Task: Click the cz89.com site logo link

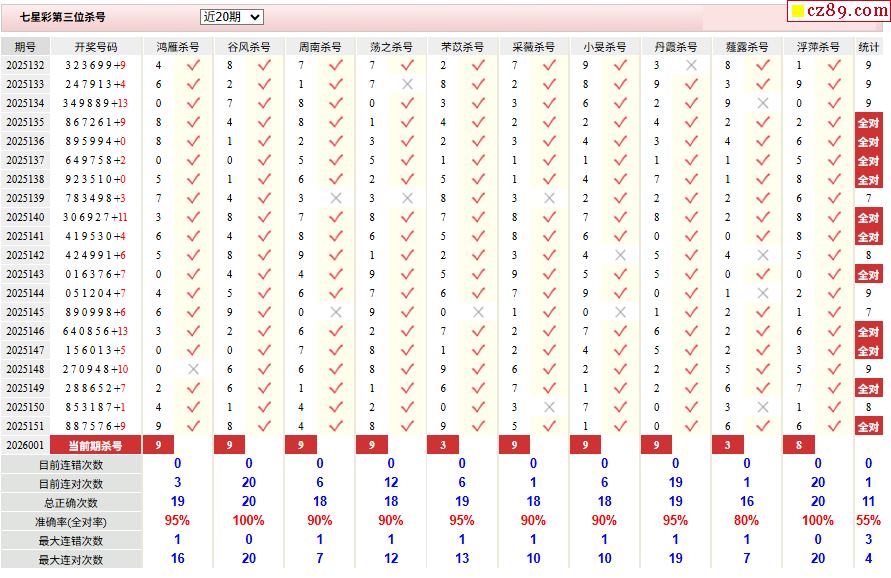Action: point(839,10)
